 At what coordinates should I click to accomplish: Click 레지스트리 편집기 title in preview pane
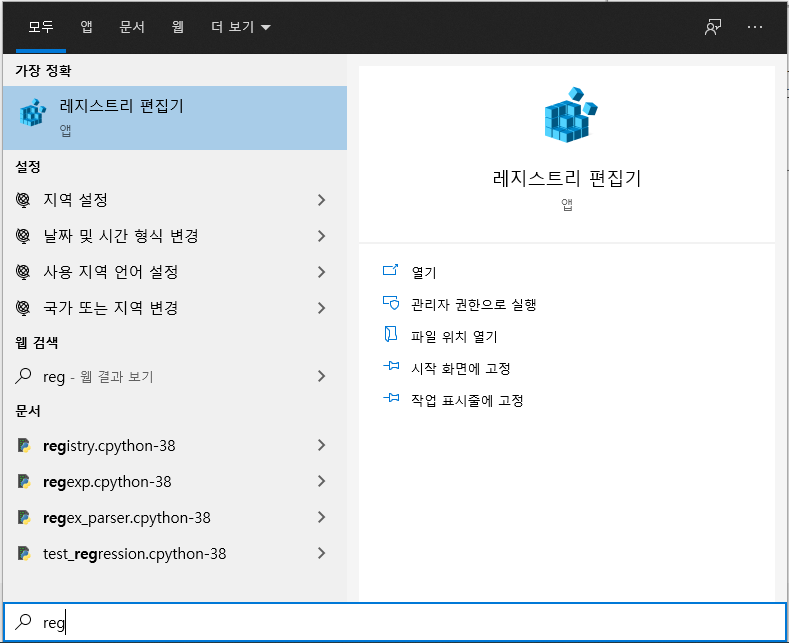pos(567,178)
